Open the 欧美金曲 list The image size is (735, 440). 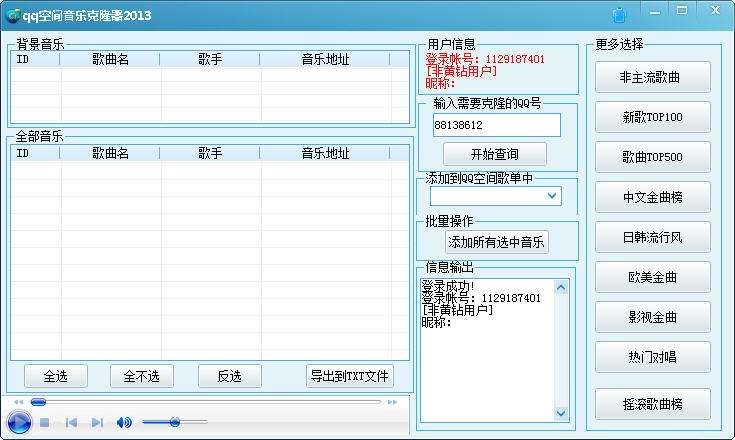pyautogui.click(x=652, y=277)
